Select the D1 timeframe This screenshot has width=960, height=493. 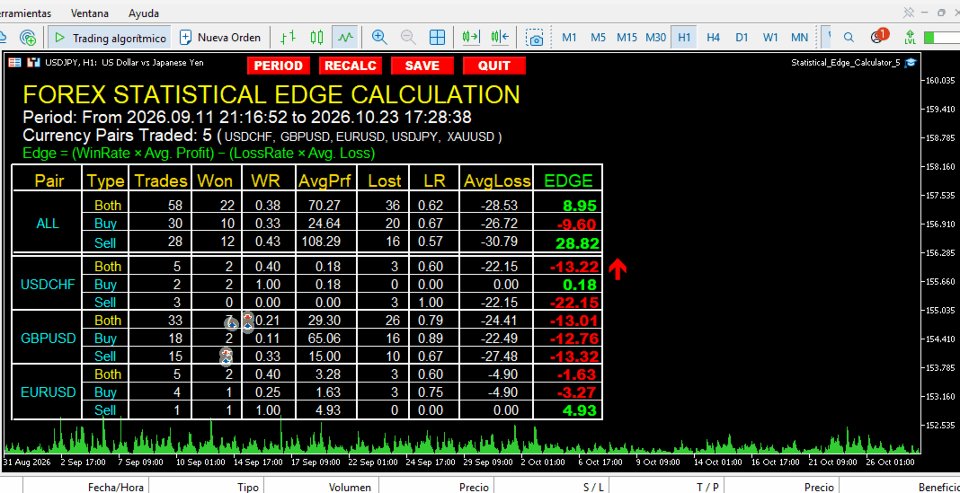742,37
